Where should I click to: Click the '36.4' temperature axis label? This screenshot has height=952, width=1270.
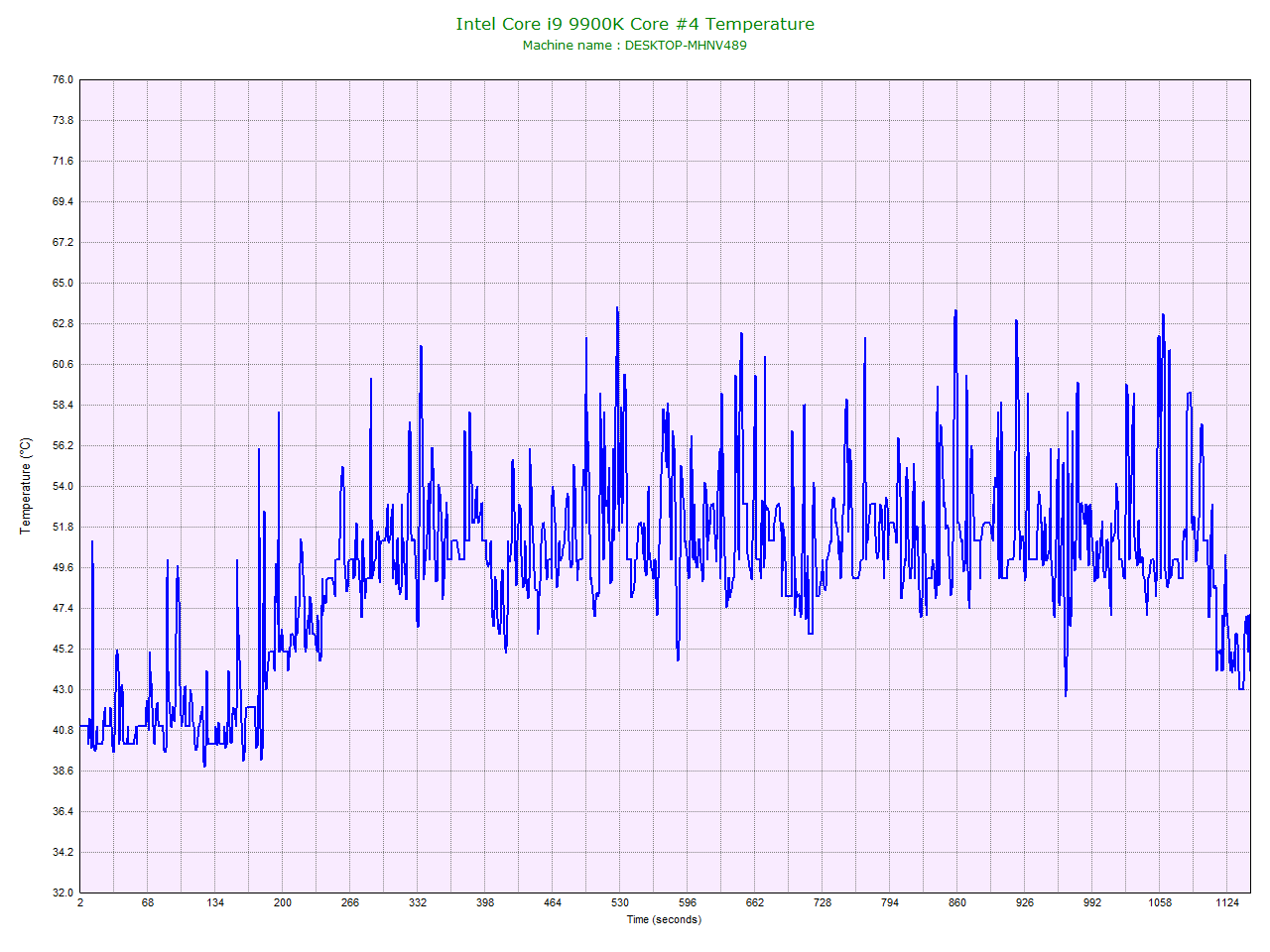[63, 811]
